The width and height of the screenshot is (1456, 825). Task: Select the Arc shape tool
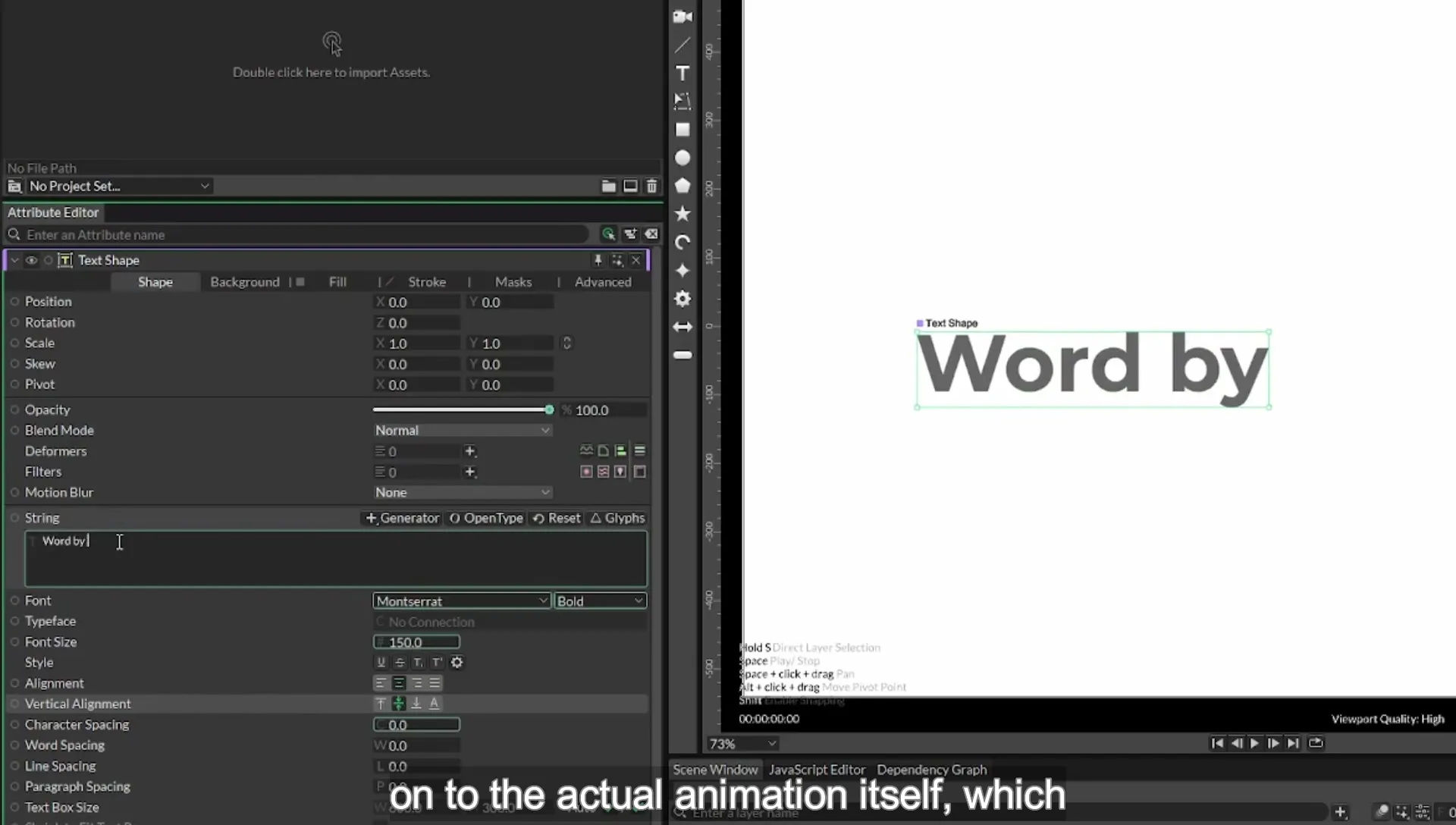pos(682,242)
